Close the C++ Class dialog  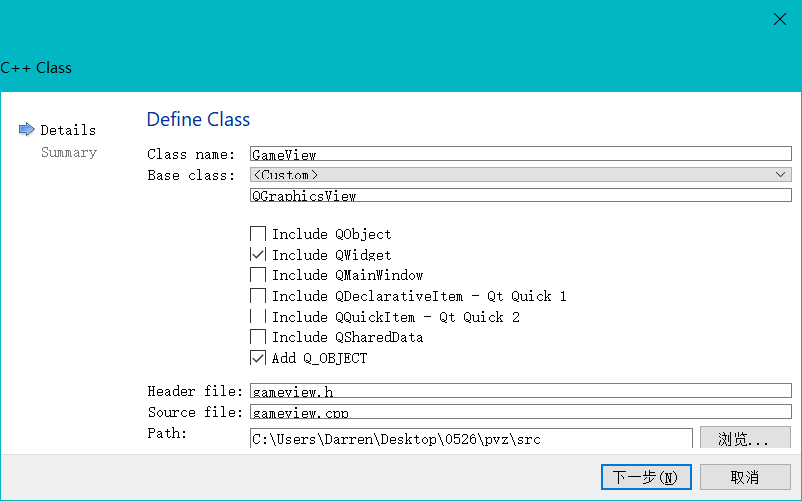pos(779,19)
